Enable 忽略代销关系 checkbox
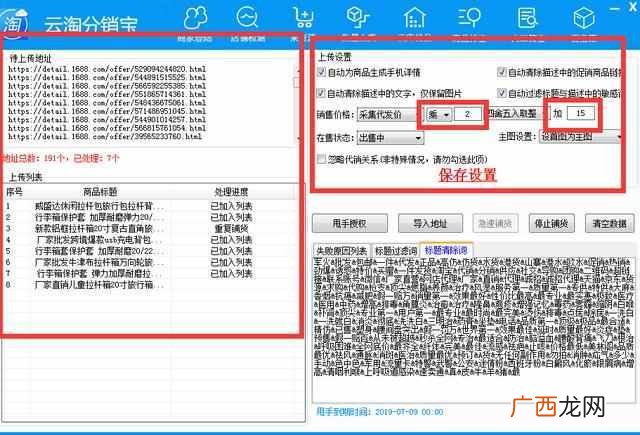The image size is (640, 435). pyautogui.click(x=321, y=159)
